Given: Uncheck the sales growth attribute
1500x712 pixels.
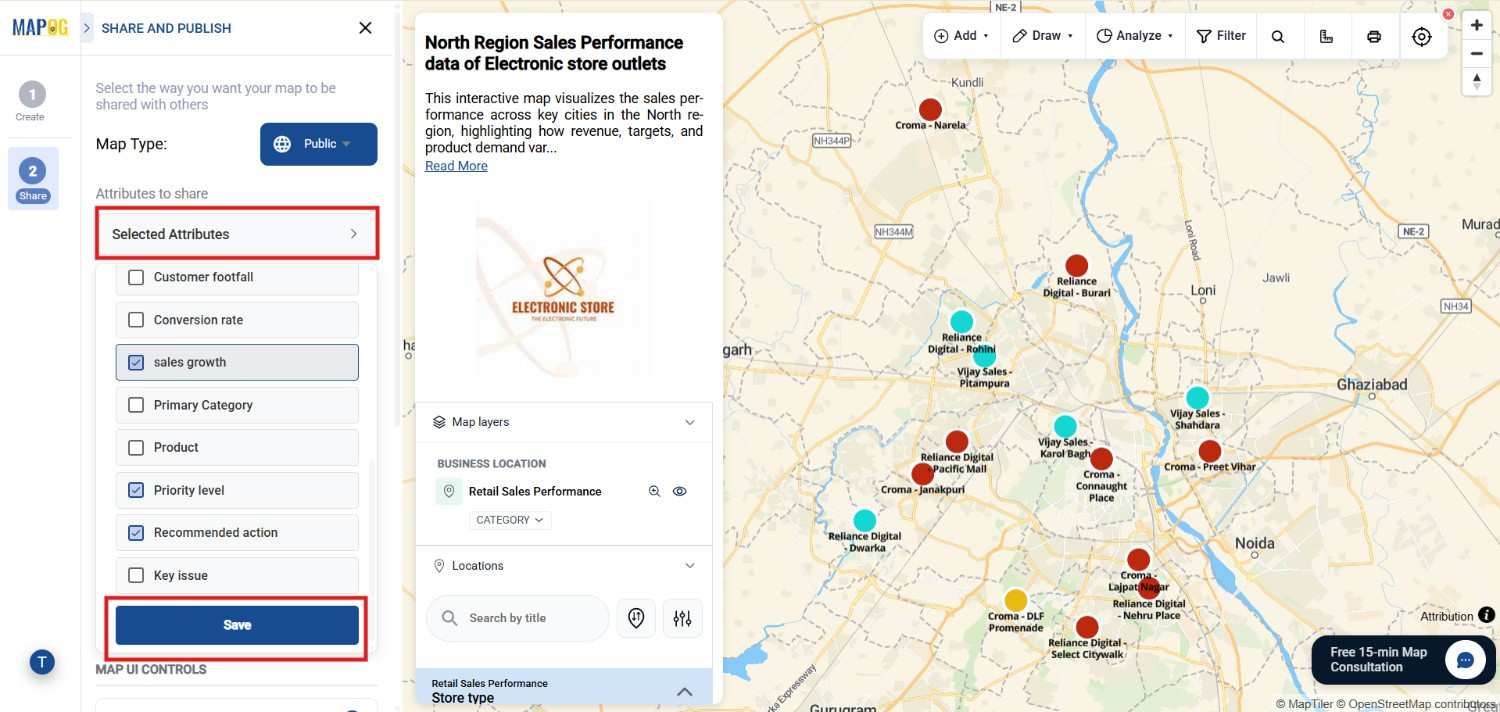Looking at the screenshot, I should coord(137,363).
